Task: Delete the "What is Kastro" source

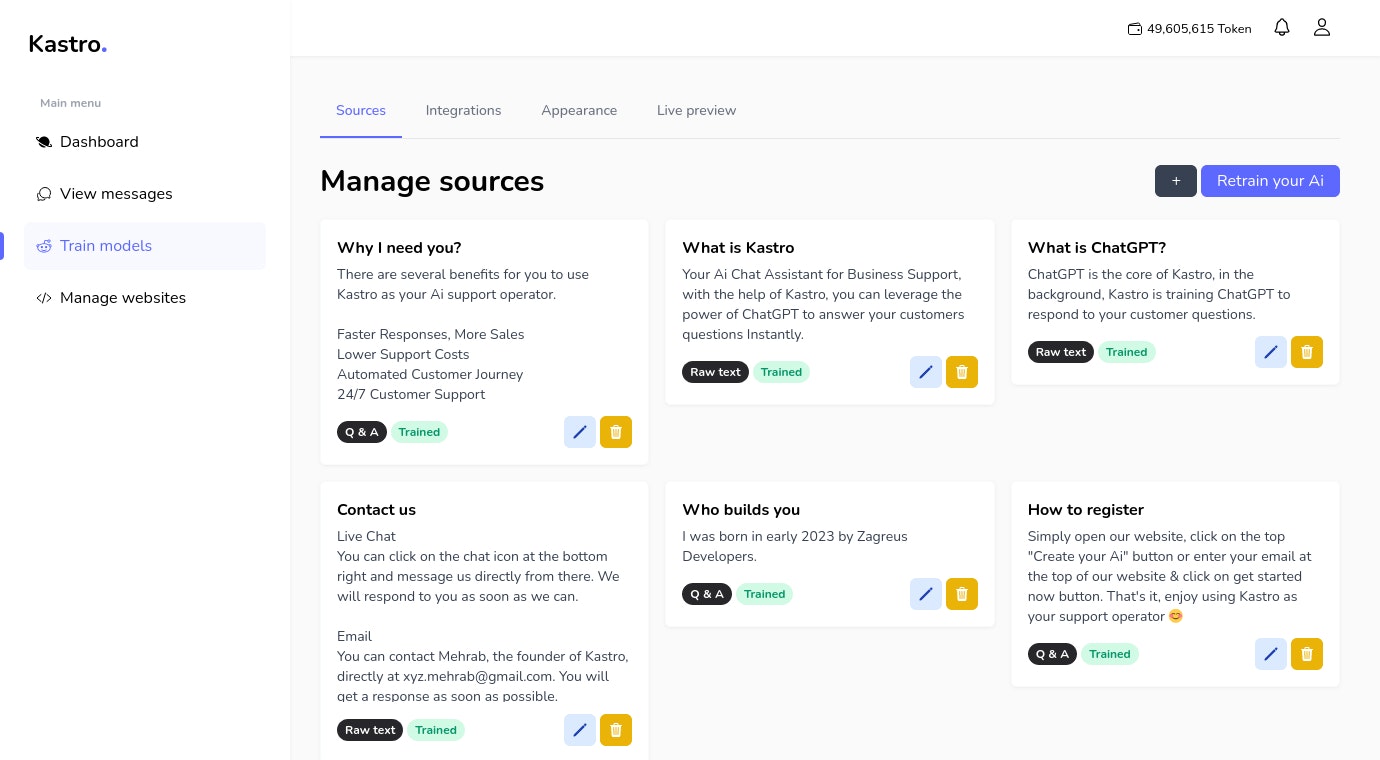Action: coord(962,372)
